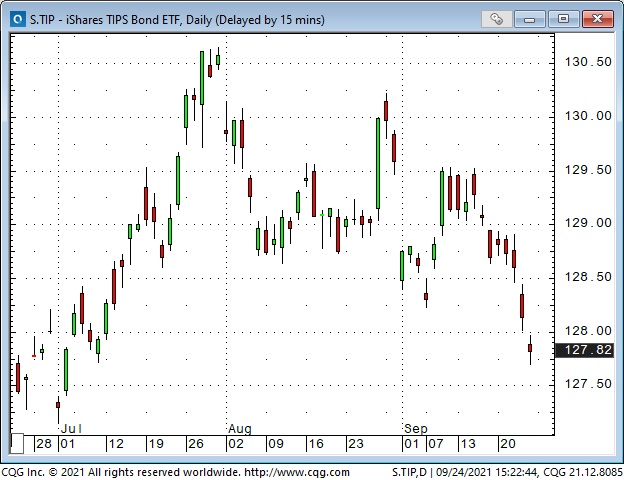This screenshot has height=480, width=624.
Task: Click the CQG logo icon in title bar
Action: tap(18, 19)
